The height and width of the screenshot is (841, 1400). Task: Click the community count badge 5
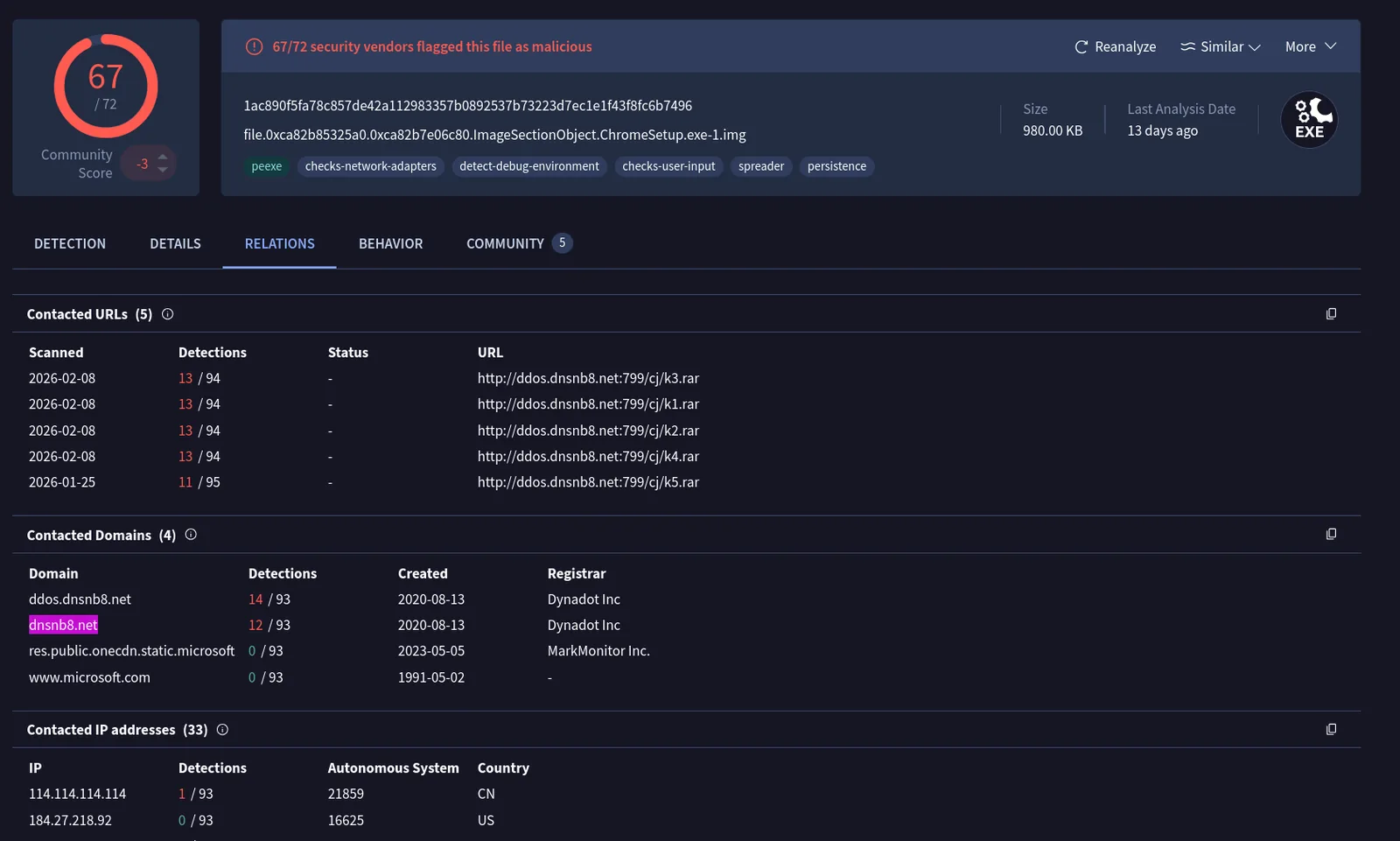pyautogui.click(x=562, y=243)
